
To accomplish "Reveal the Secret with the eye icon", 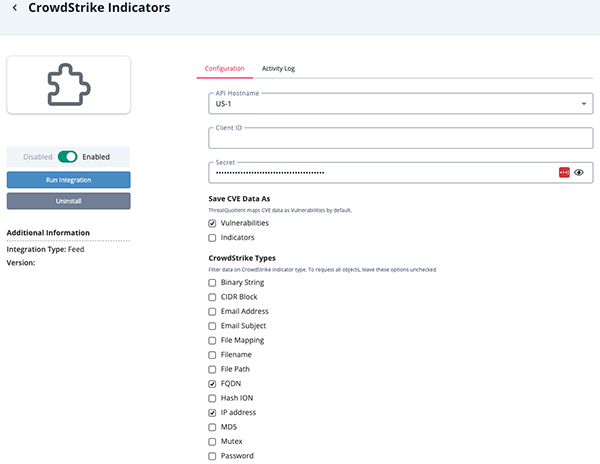I will click(x=579, y=173).
